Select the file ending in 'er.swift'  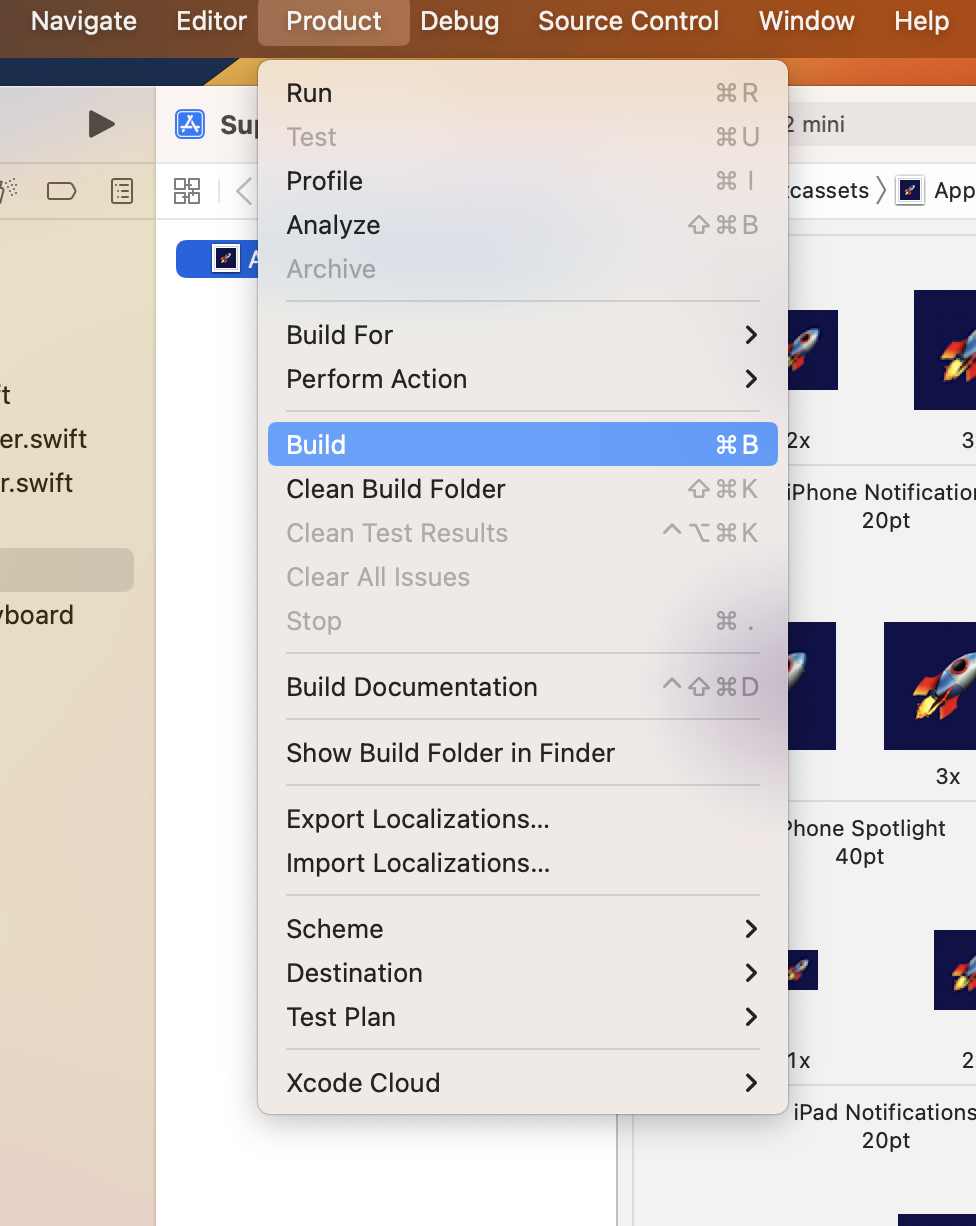click(x=44, y=439)
